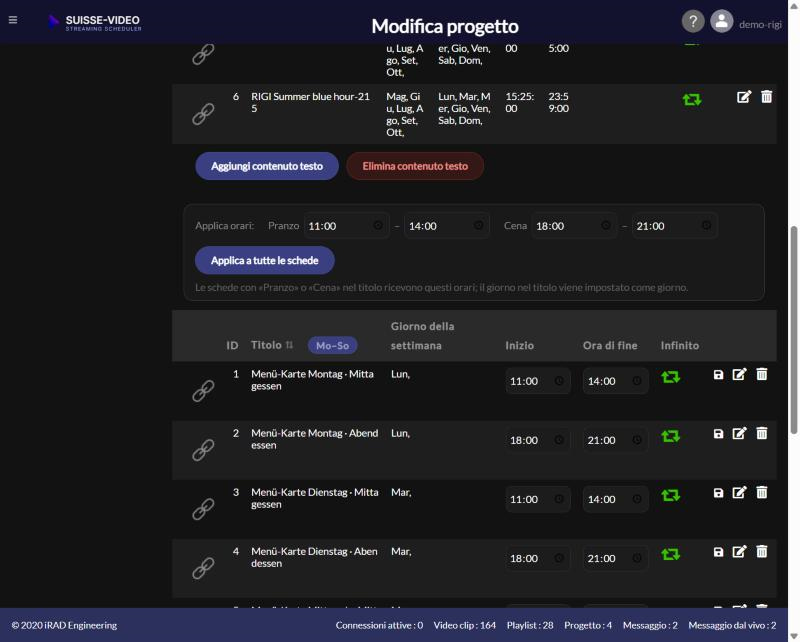Click Aggiungi contenuto testo button
This screenshot has height=642, width=800.
click(267, 166)
